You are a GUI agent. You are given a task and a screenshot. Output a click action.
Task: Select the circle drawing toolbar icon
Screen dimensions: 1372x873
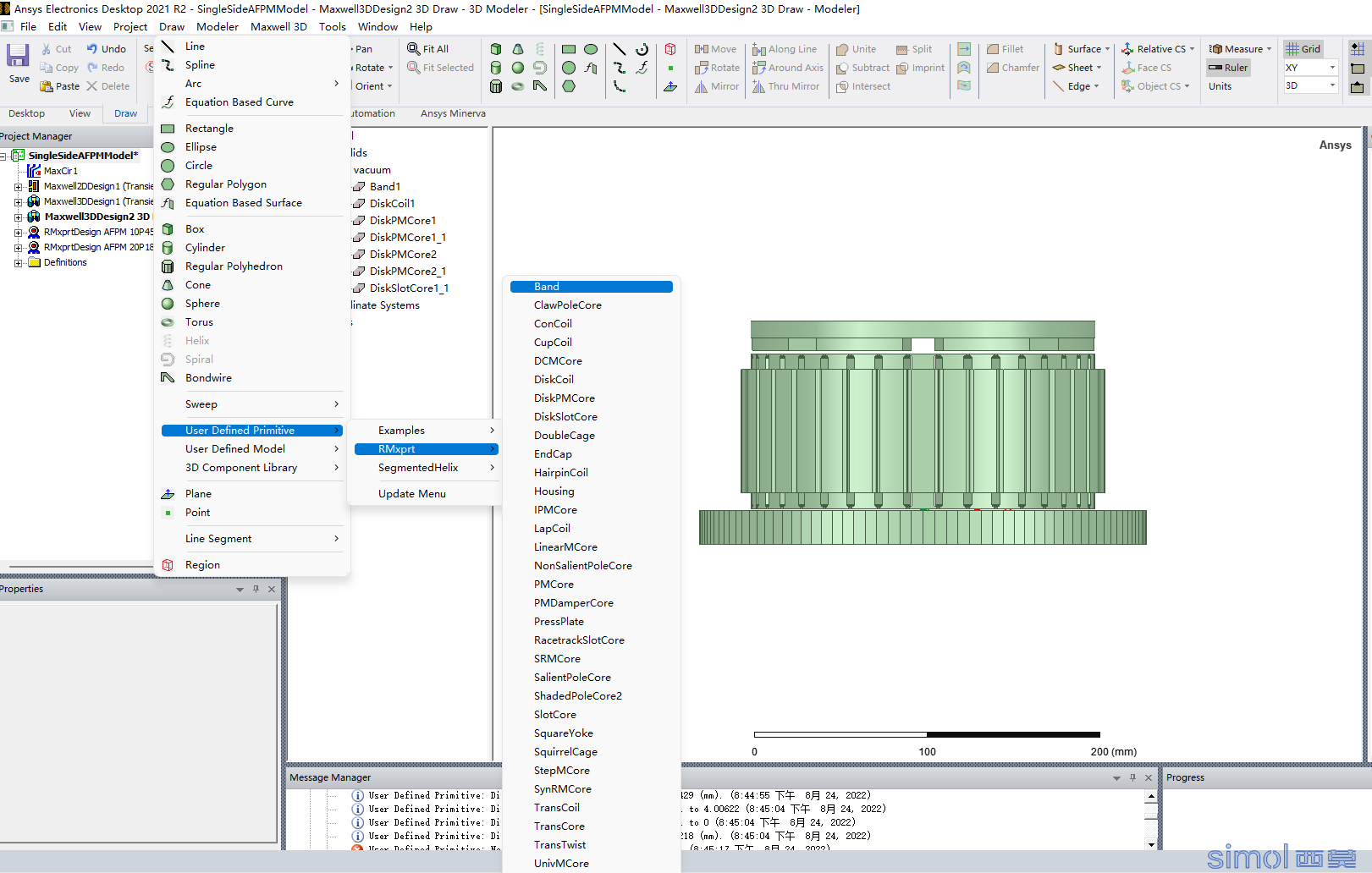[569, 68]
